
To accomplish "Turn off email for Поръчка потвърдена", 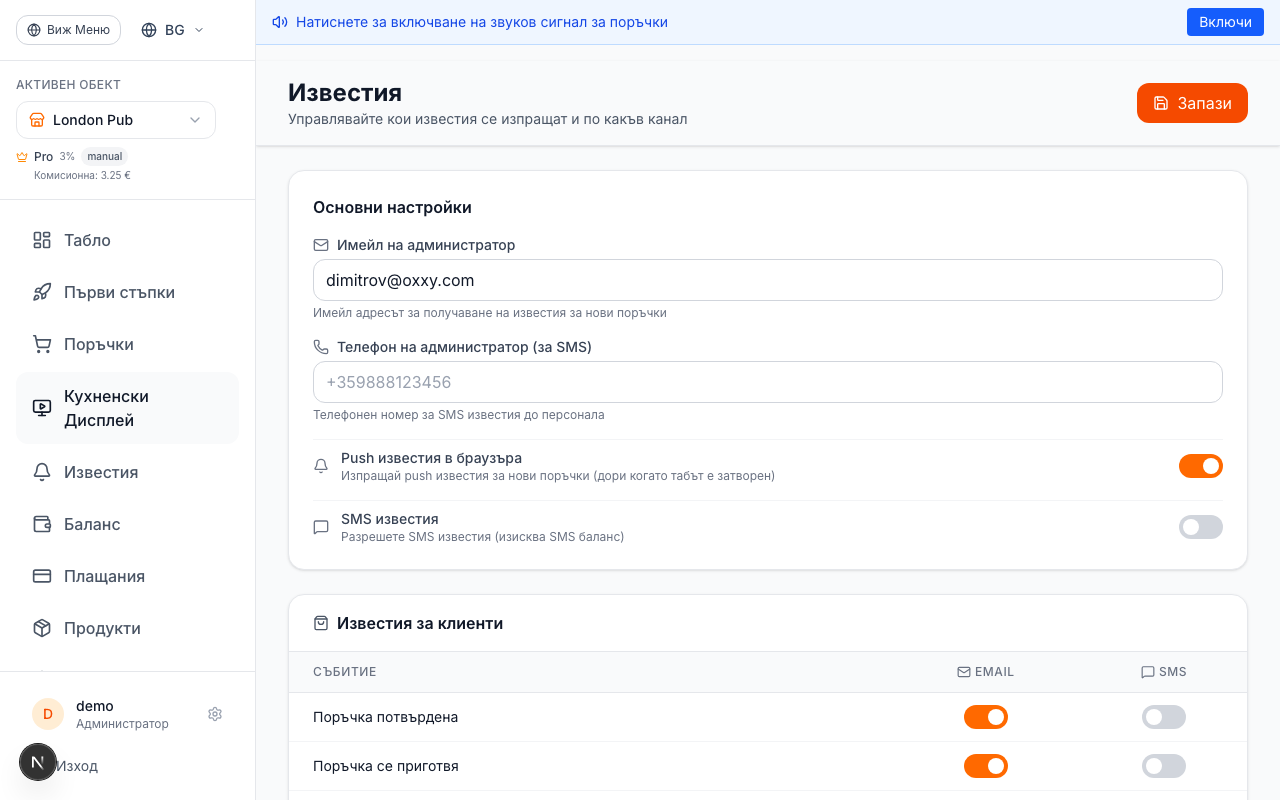I will tap(986, 717).
